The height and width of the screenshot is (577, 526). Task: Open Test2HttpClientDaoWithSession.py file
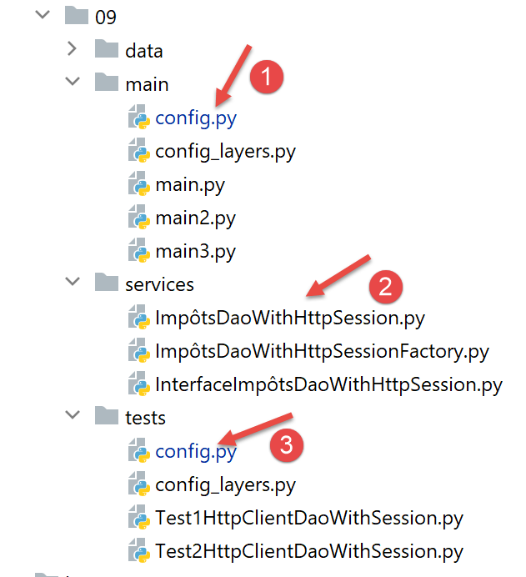[309, 552]
